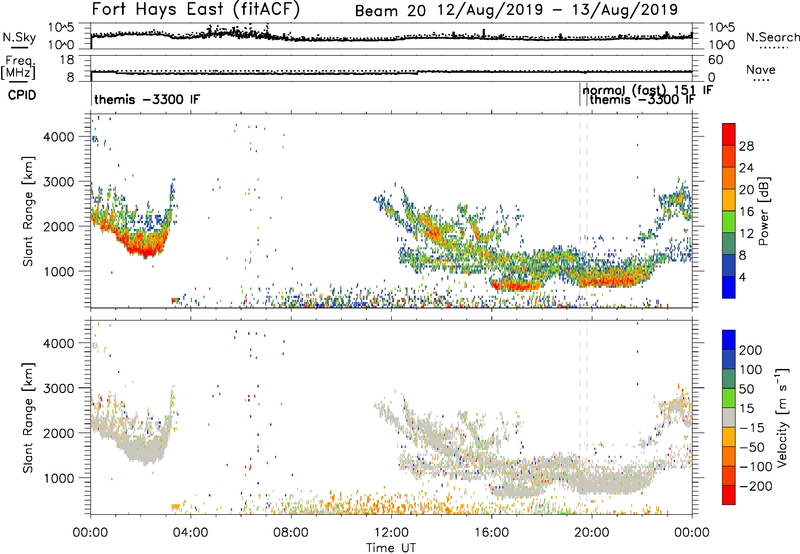Screen dimensions: 800x554
Task: Click the '28' tick on Power scale
Action: point(746,146)
